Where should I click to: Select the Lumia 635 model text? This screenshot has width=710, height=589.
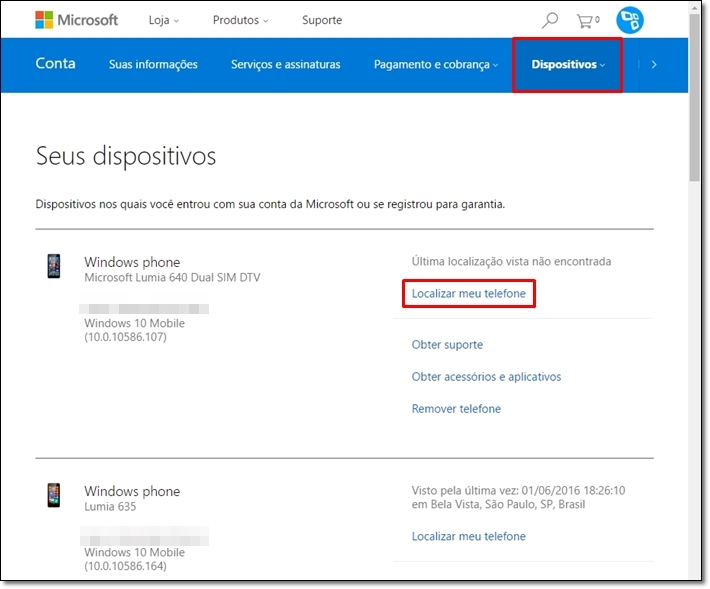click(x=110, y=506)
